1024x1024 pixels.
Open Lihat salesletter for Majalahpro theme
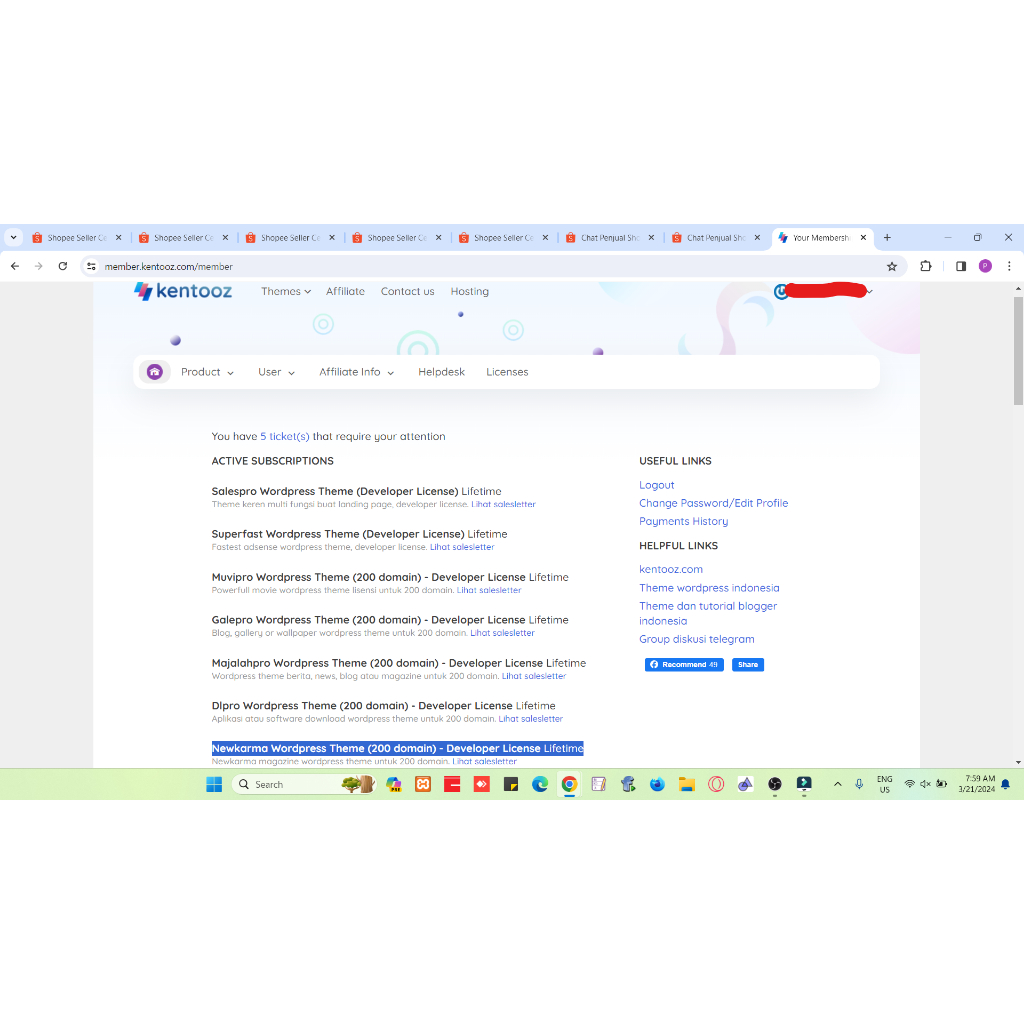[534, 676]
